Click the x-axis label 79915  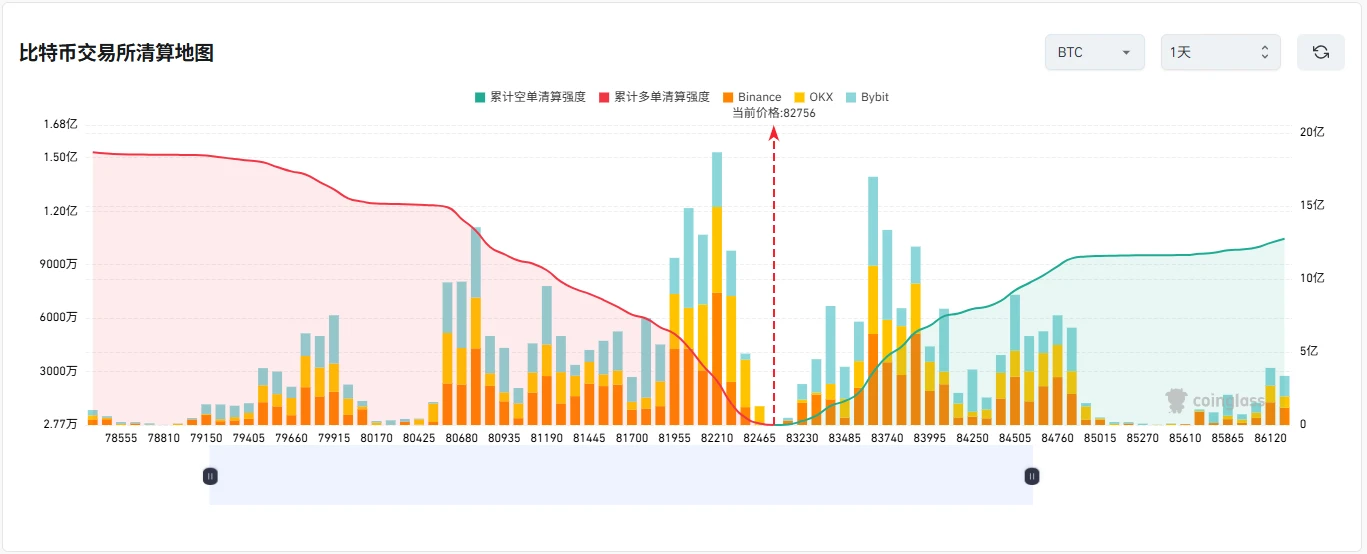[x=334, y=438]
